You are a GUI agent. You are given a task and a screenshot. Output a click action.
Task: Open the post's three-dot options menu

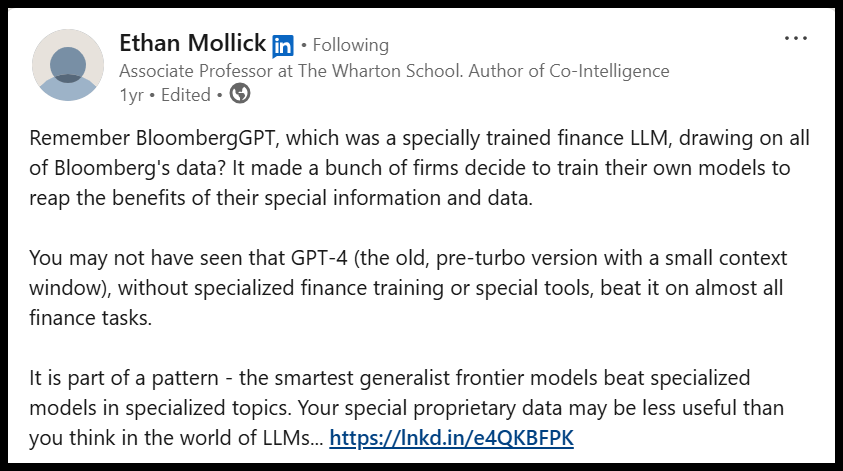(795, 39)
